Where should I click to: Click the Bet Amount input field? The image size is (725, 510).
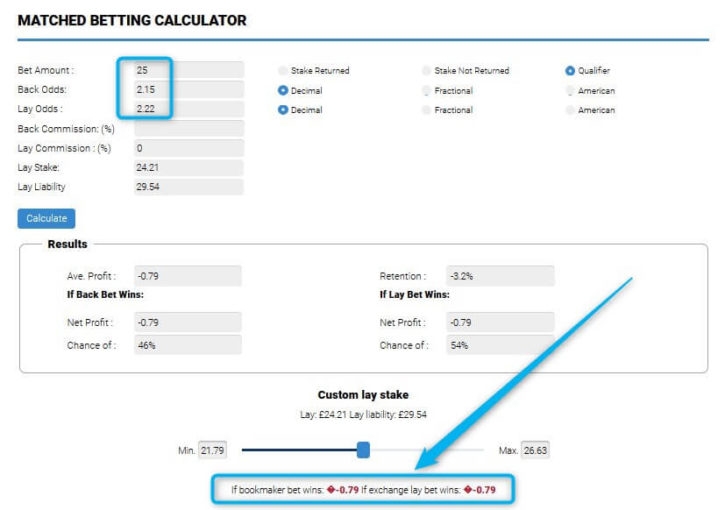tap(188, 70)
